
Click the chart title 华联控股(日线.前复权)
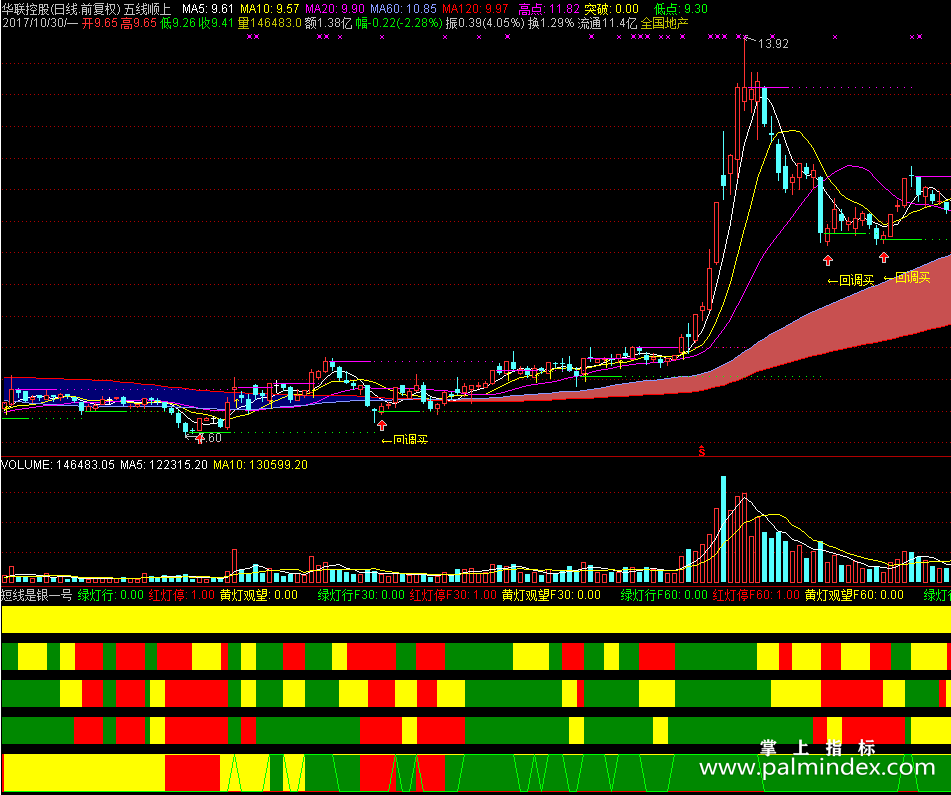coord(61,9)
